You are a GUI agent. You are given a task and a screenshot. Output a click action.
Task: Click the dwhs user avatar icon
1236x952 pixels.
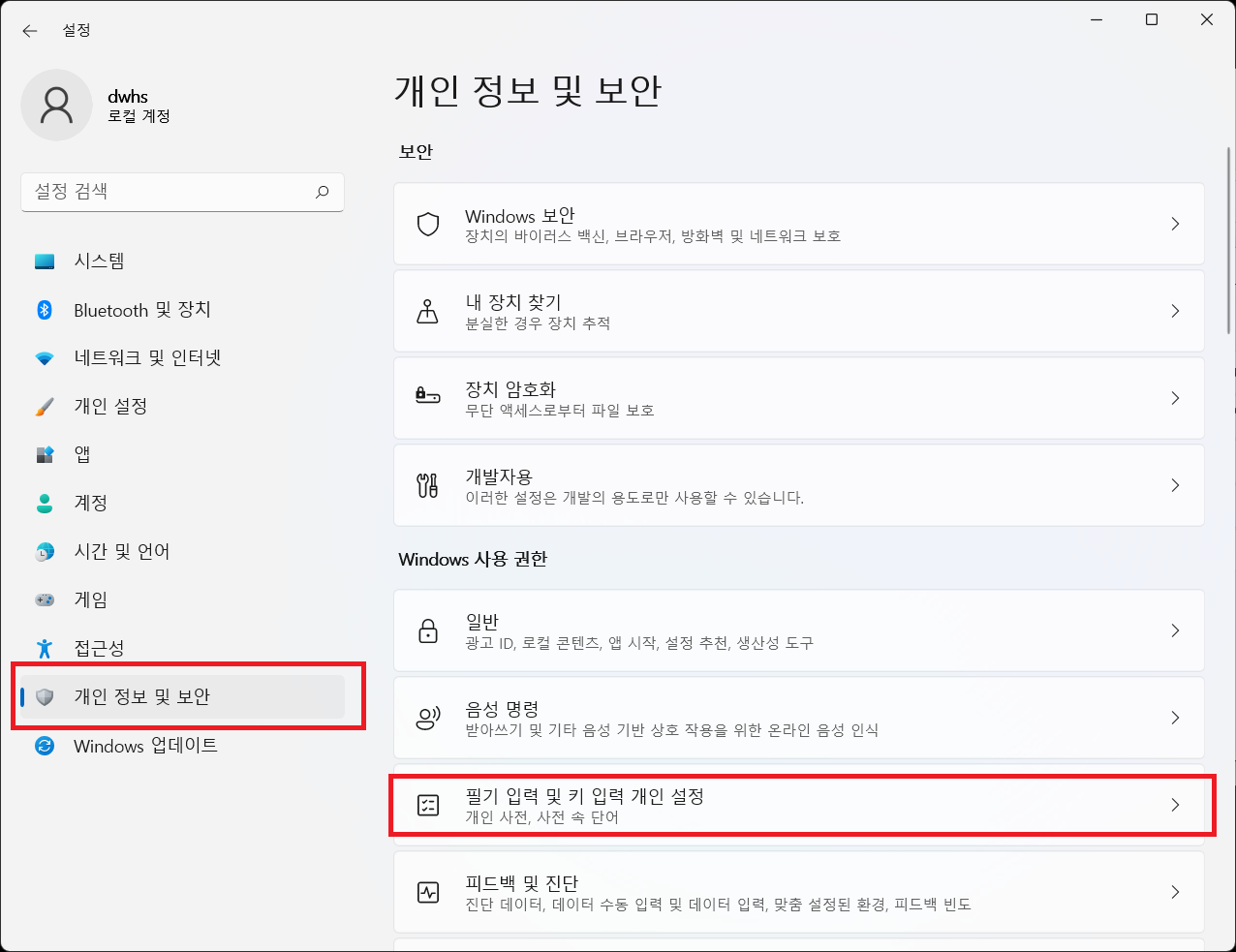(x=56, y=105)
